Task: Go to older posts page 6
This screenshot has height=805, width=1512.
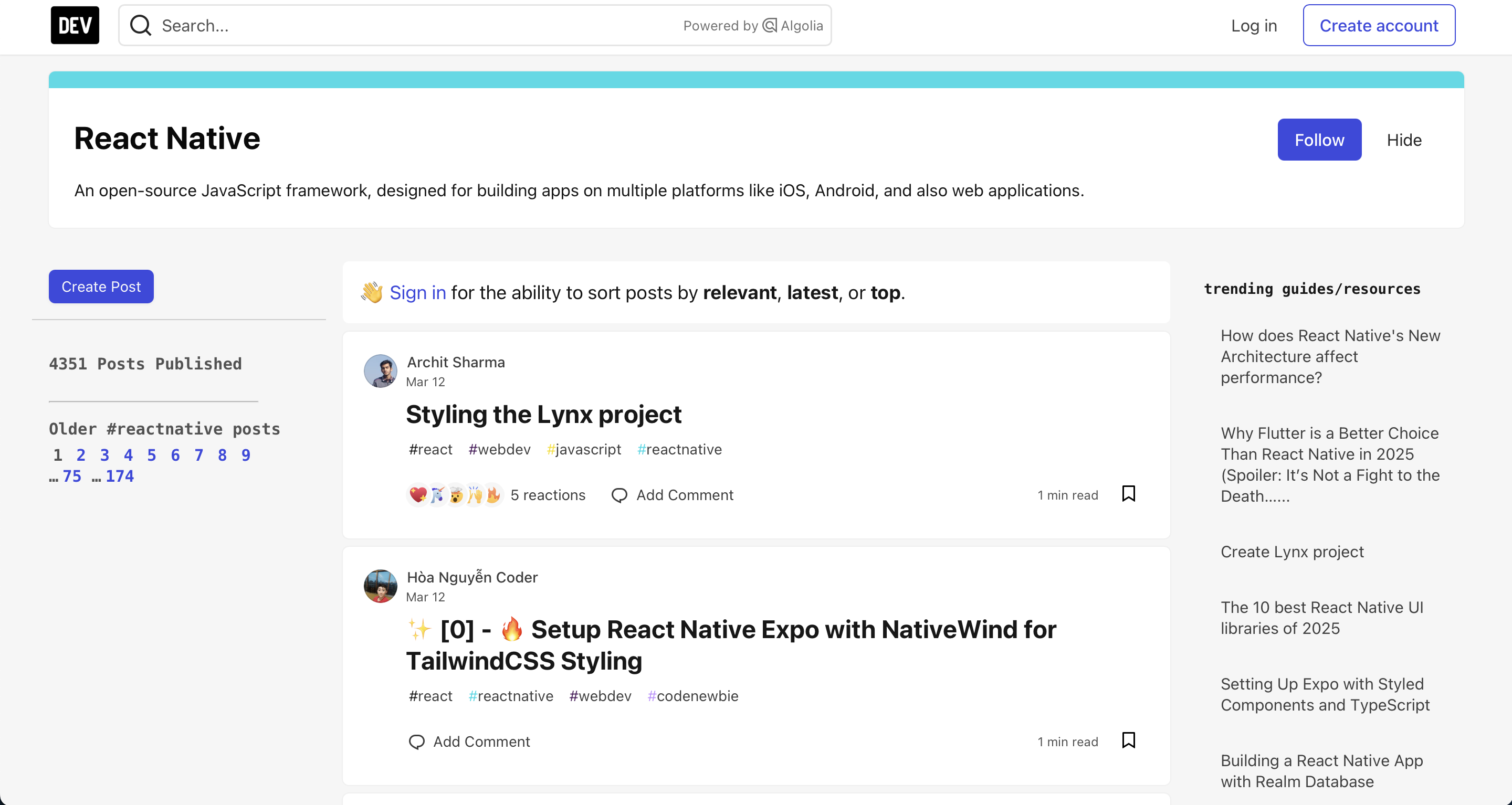Action: click(x=175, y=456)
